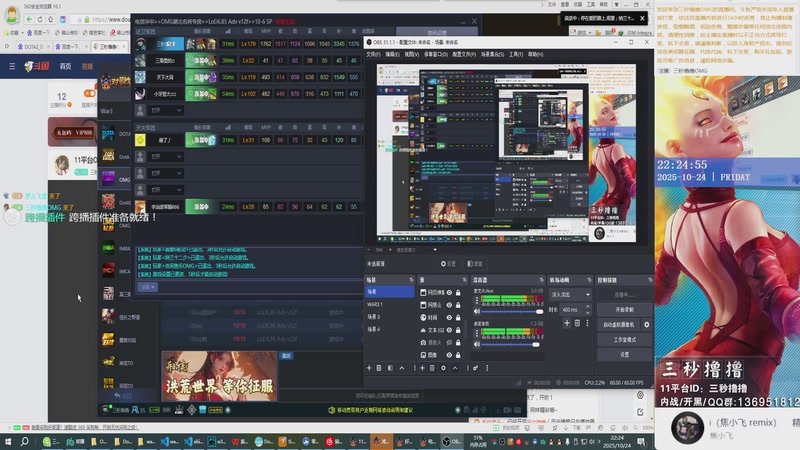The width and height of the screenshot is (800, 450).
Task: Click Douyu hamburger menu icon
Action: [12, 66]
